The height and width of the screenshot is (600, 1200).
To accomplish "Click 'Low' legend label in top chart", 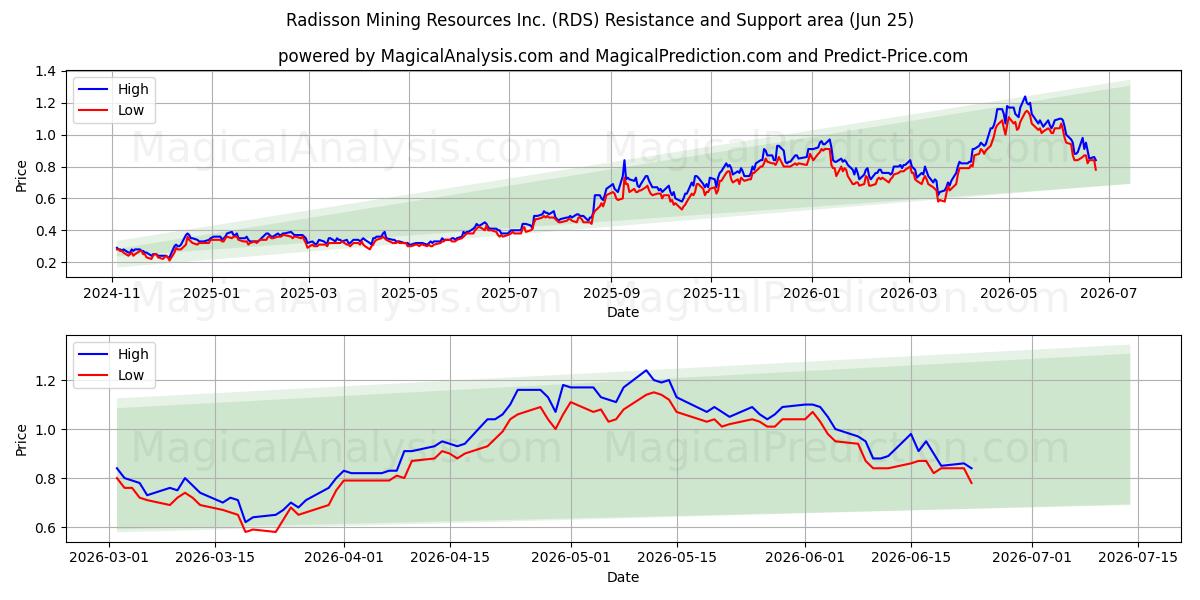I will click(x=131, y=110).
